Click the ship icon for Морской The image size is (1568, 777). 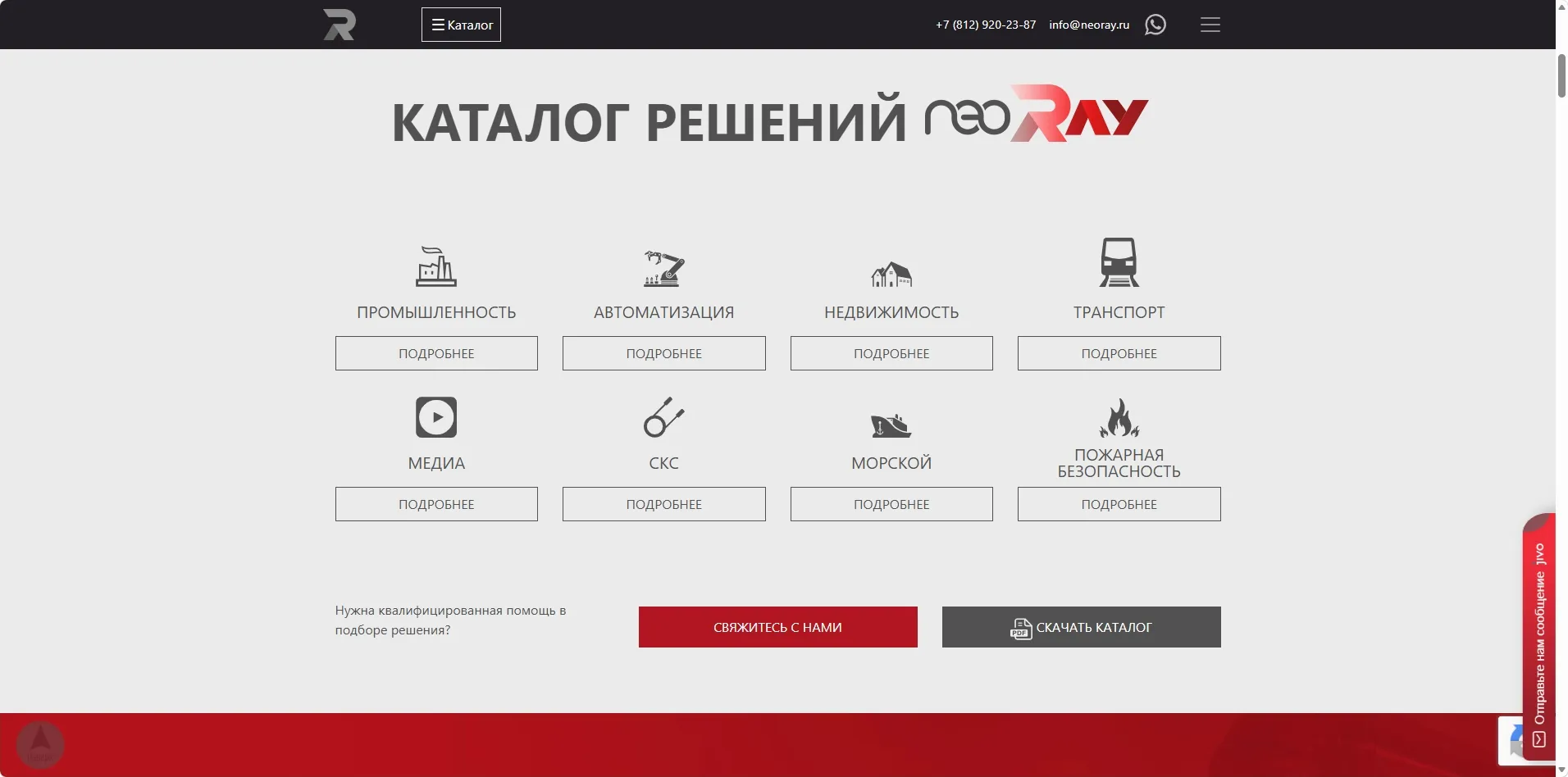pyautogui.click(x=891, y=425)
